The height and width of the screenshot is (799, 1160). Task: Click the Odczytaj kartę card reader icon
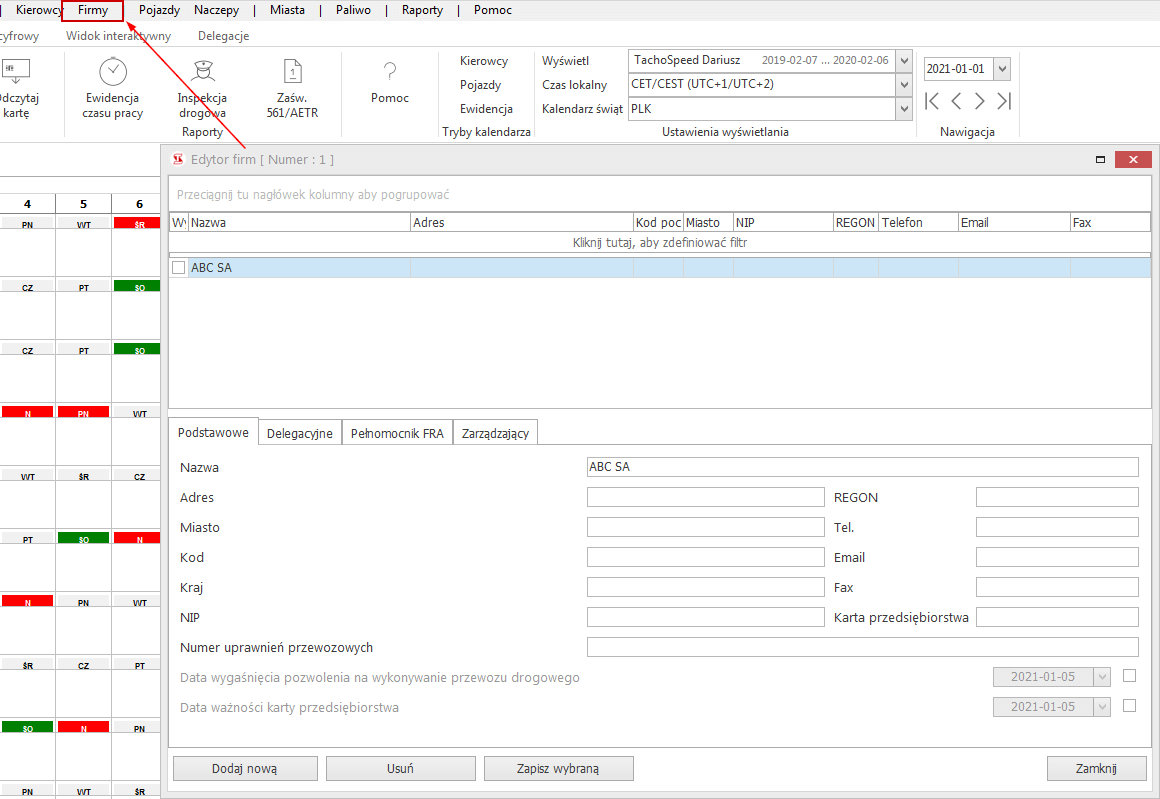[16, 72]
